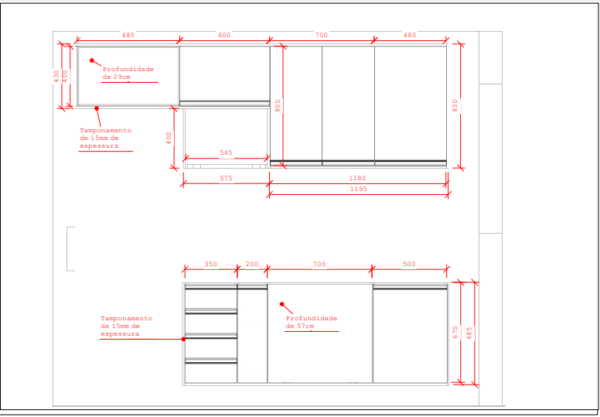Select the 1195 overall dimension label
Screen dimensions: 600x417
coord(357,189)
